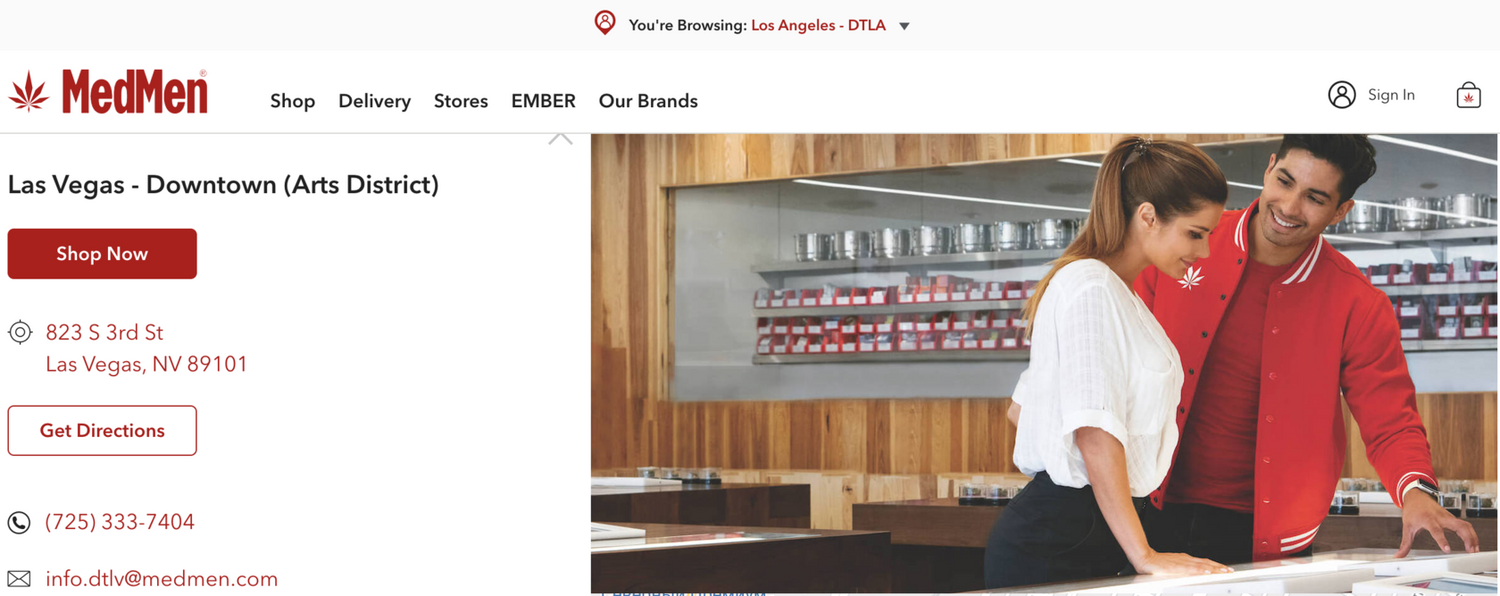Open the shopping bag cart icon

[1468, 95]
